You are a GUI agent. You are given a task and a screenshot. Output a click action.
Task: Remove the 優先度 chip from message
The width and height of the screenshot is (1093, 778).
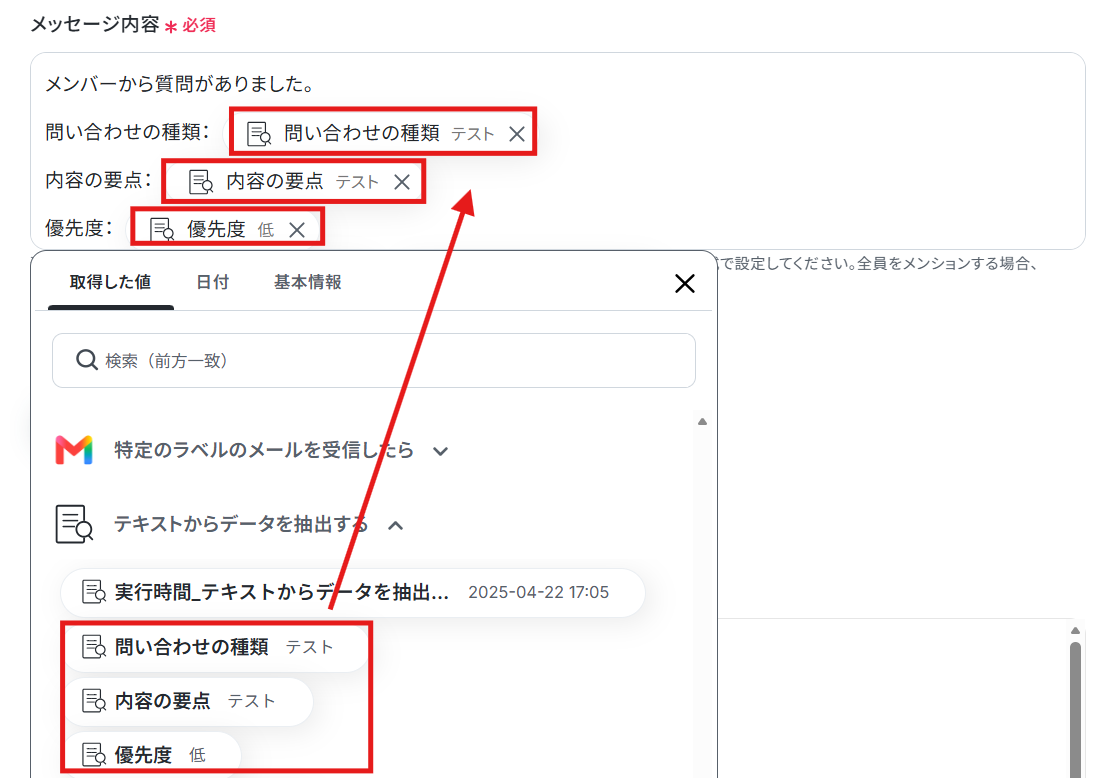click(x=297, y=230)
